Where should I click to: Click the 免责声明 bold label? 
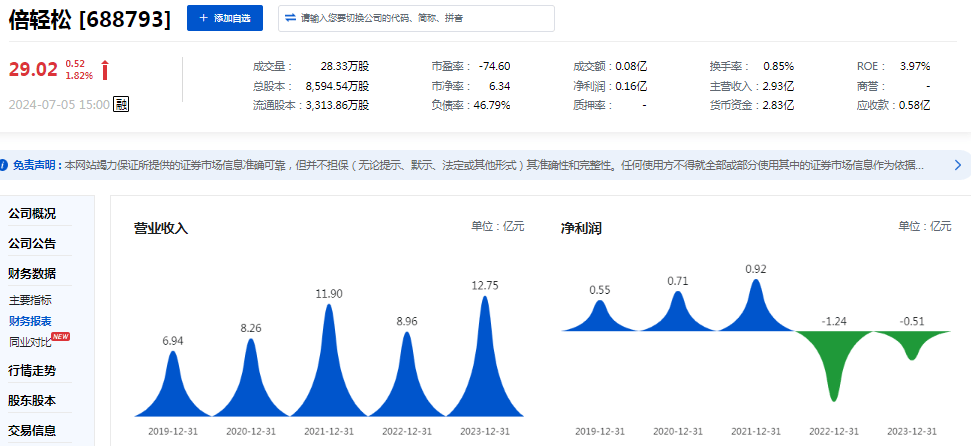37,165
